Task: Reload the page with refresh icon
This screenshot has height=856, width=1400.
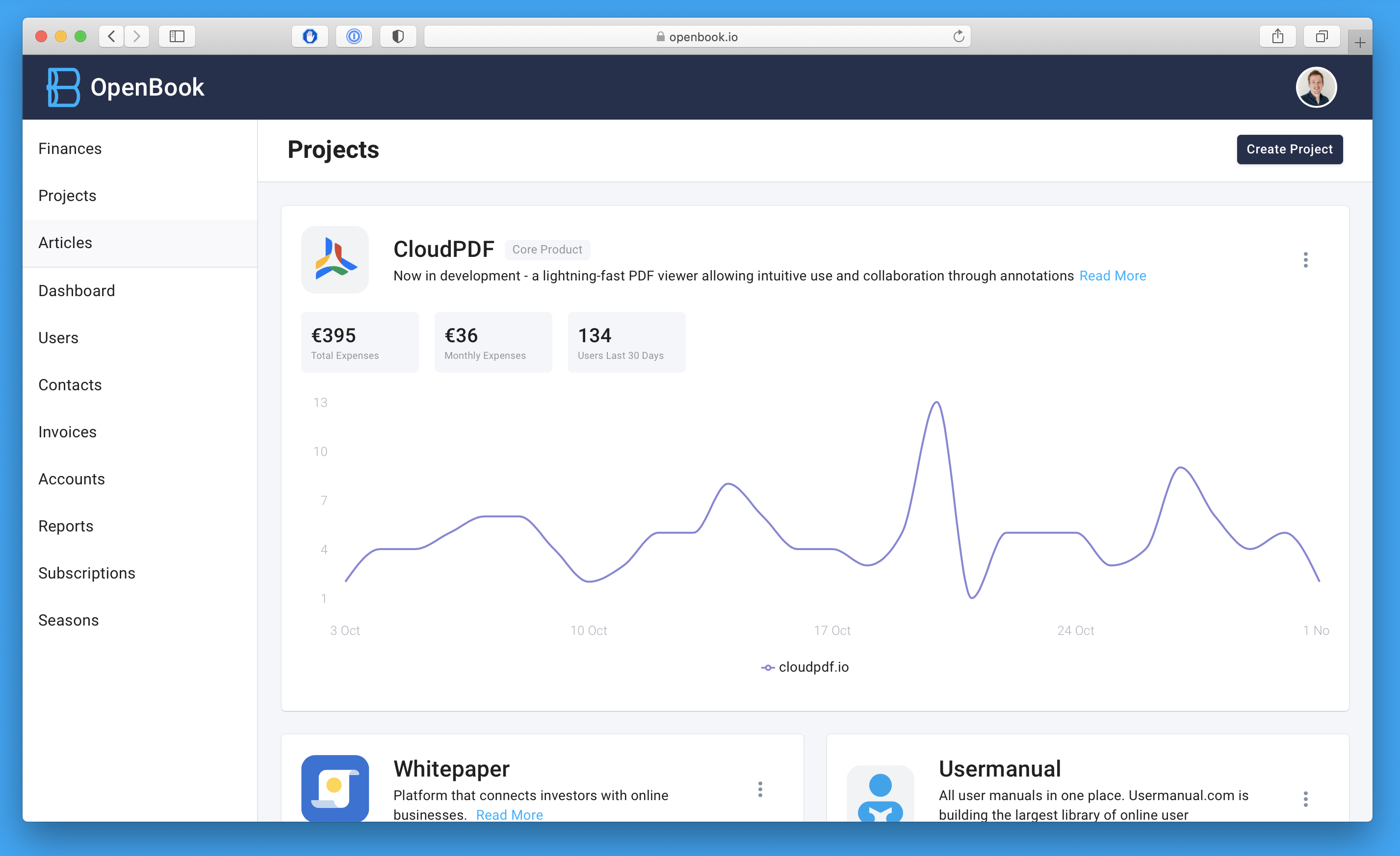Action: point(958,36)
